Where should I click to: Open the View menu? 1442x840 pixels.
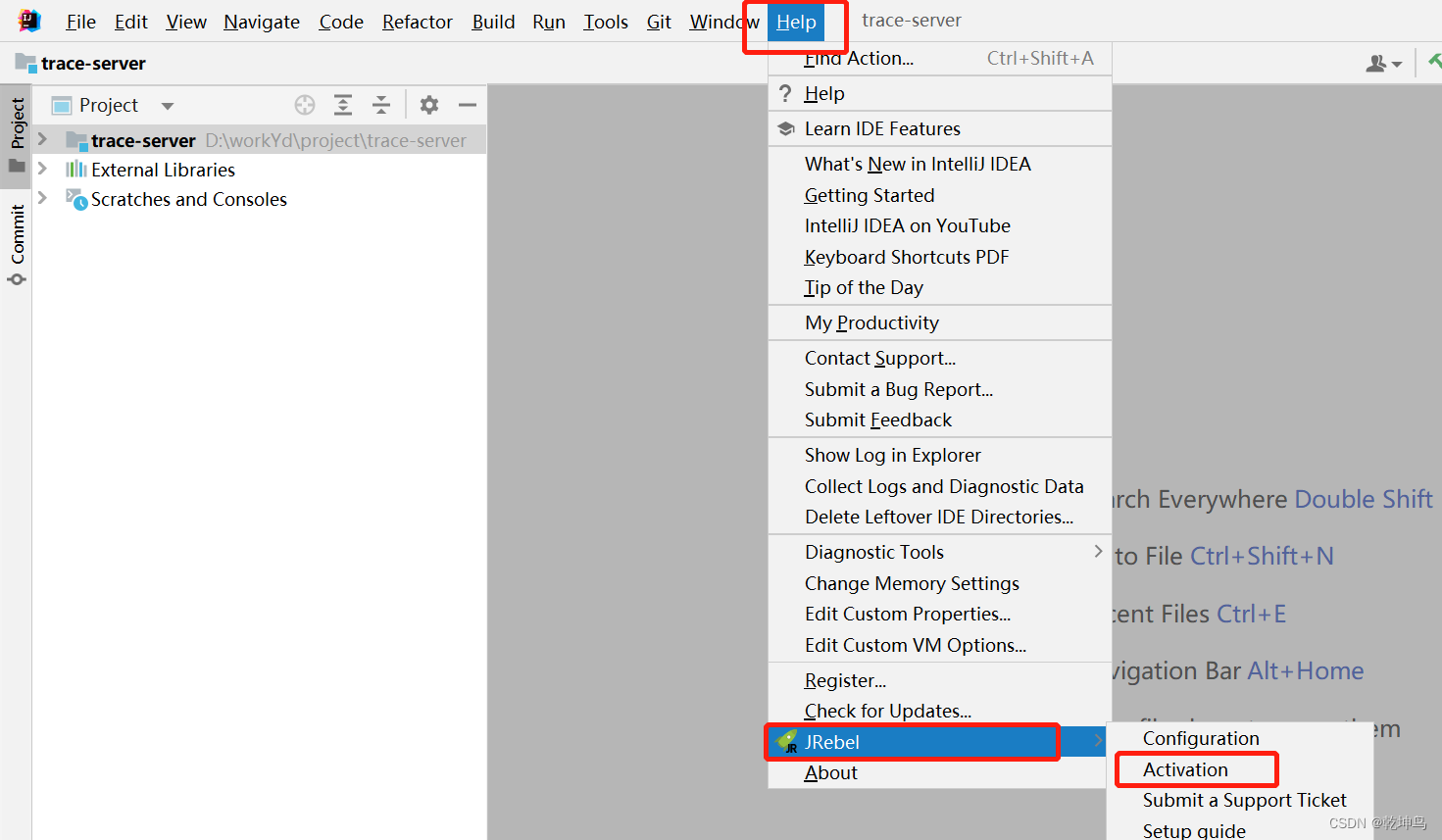tap(186, 22)
